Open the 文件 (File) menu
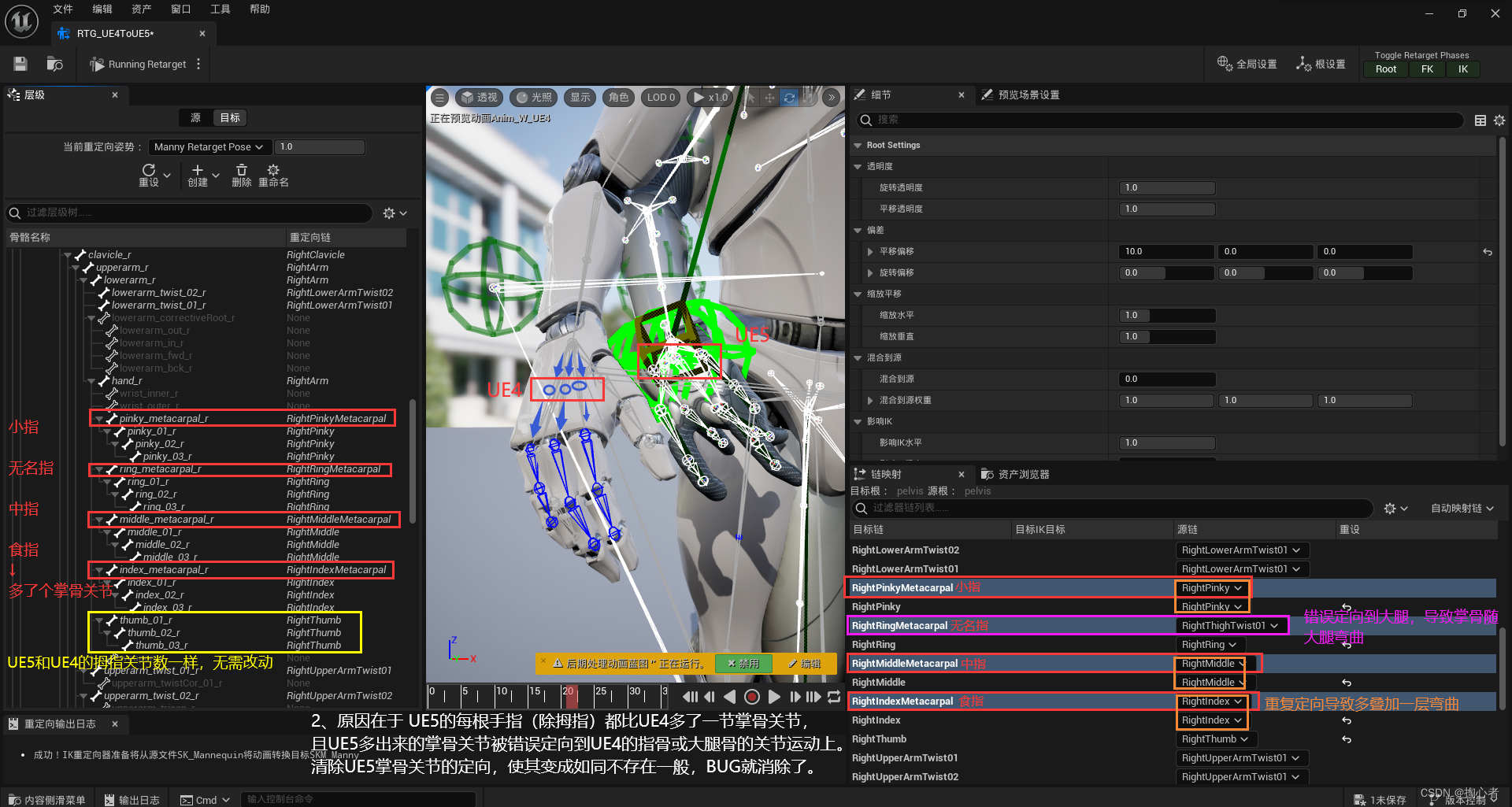This screenshot has width=1512, height=807. pyautogui.click(x=62, y=9)
